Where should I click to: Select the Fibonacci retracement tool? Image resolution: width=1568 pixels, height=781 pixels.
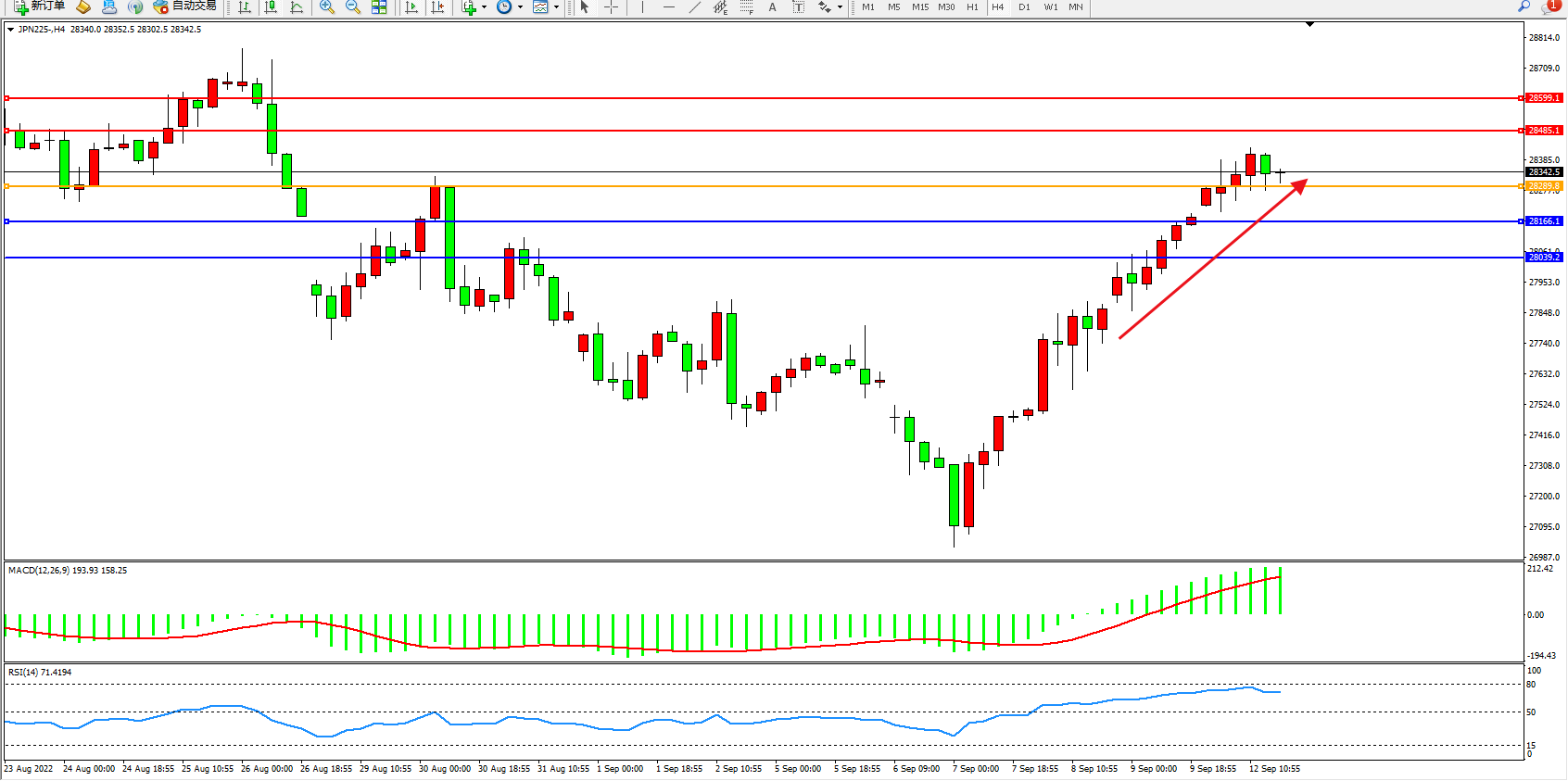(x=746, y=7)
